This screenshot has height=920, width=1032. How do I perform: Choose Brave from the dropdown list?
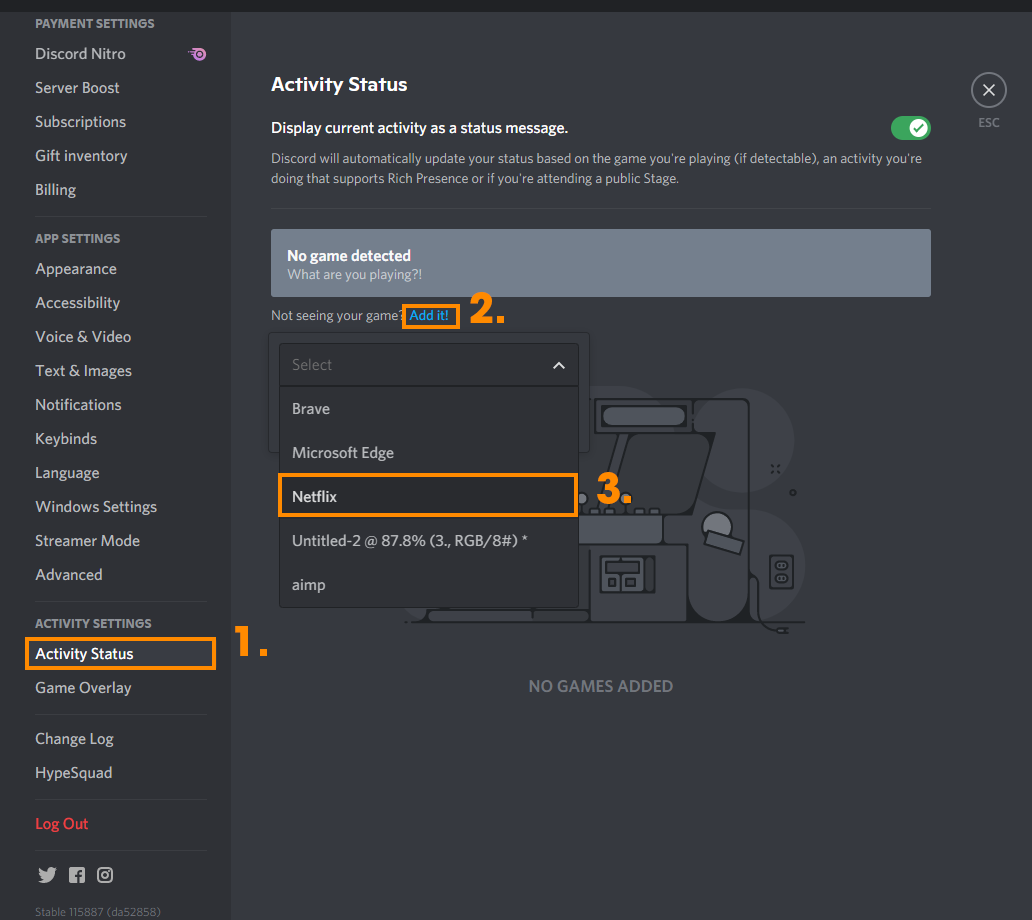428,409
